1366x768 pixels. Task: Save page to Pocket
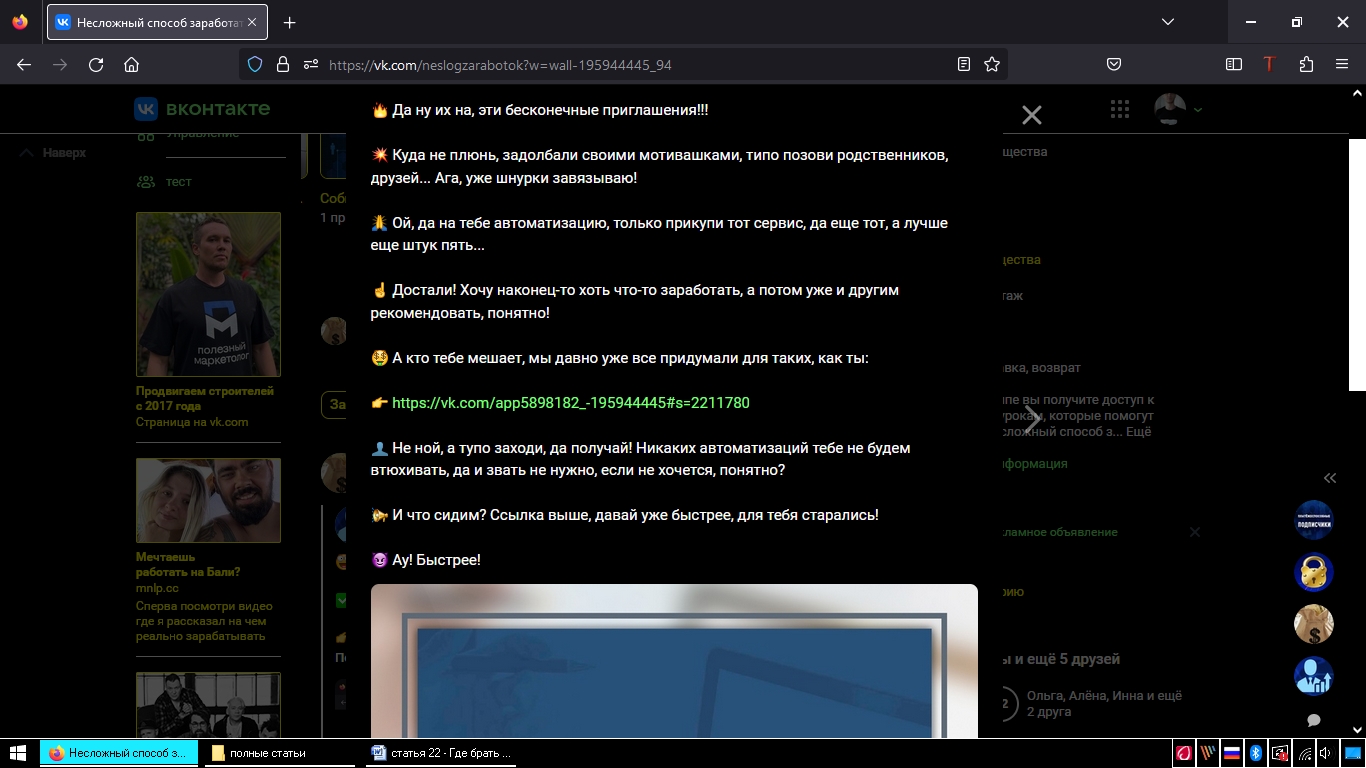[x=1114, y=64]
